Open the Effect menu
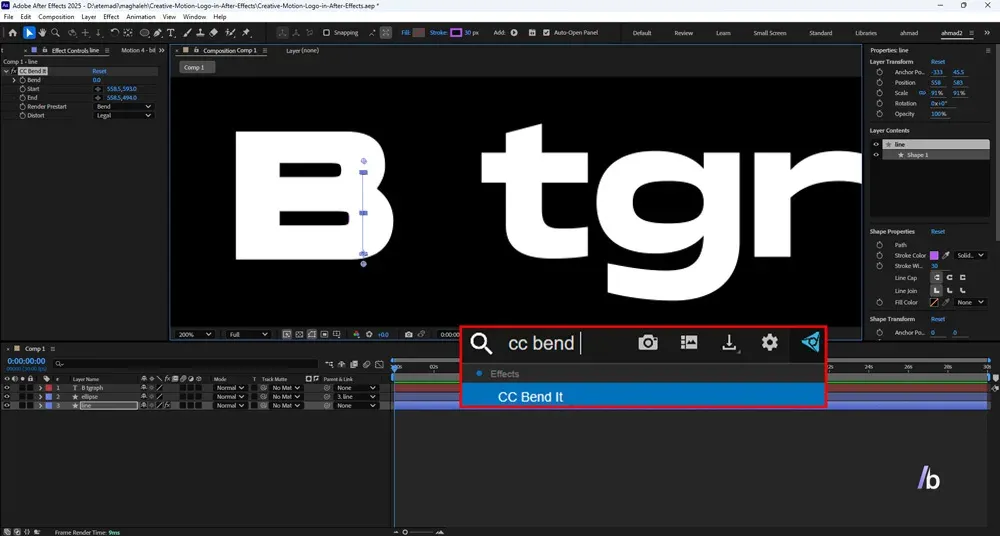 (x=111, y=17)
